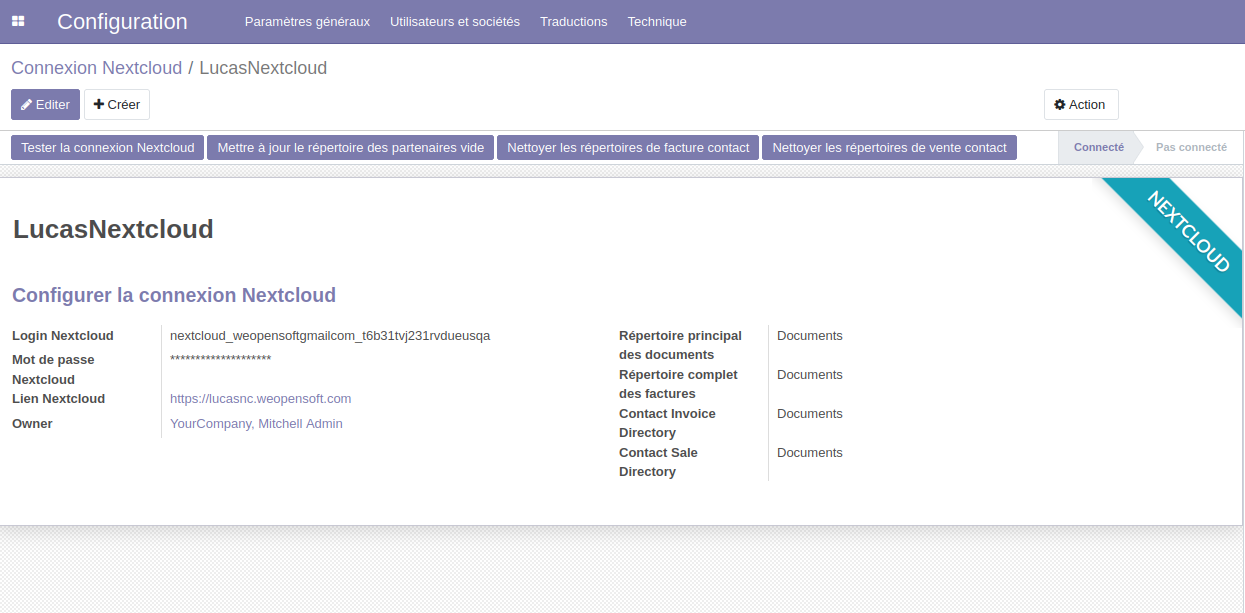The width and height of the screenshot is (1245, 613).
Task: Click Configurer la connexion Nextcloud heading
Action: coord(174,295)
